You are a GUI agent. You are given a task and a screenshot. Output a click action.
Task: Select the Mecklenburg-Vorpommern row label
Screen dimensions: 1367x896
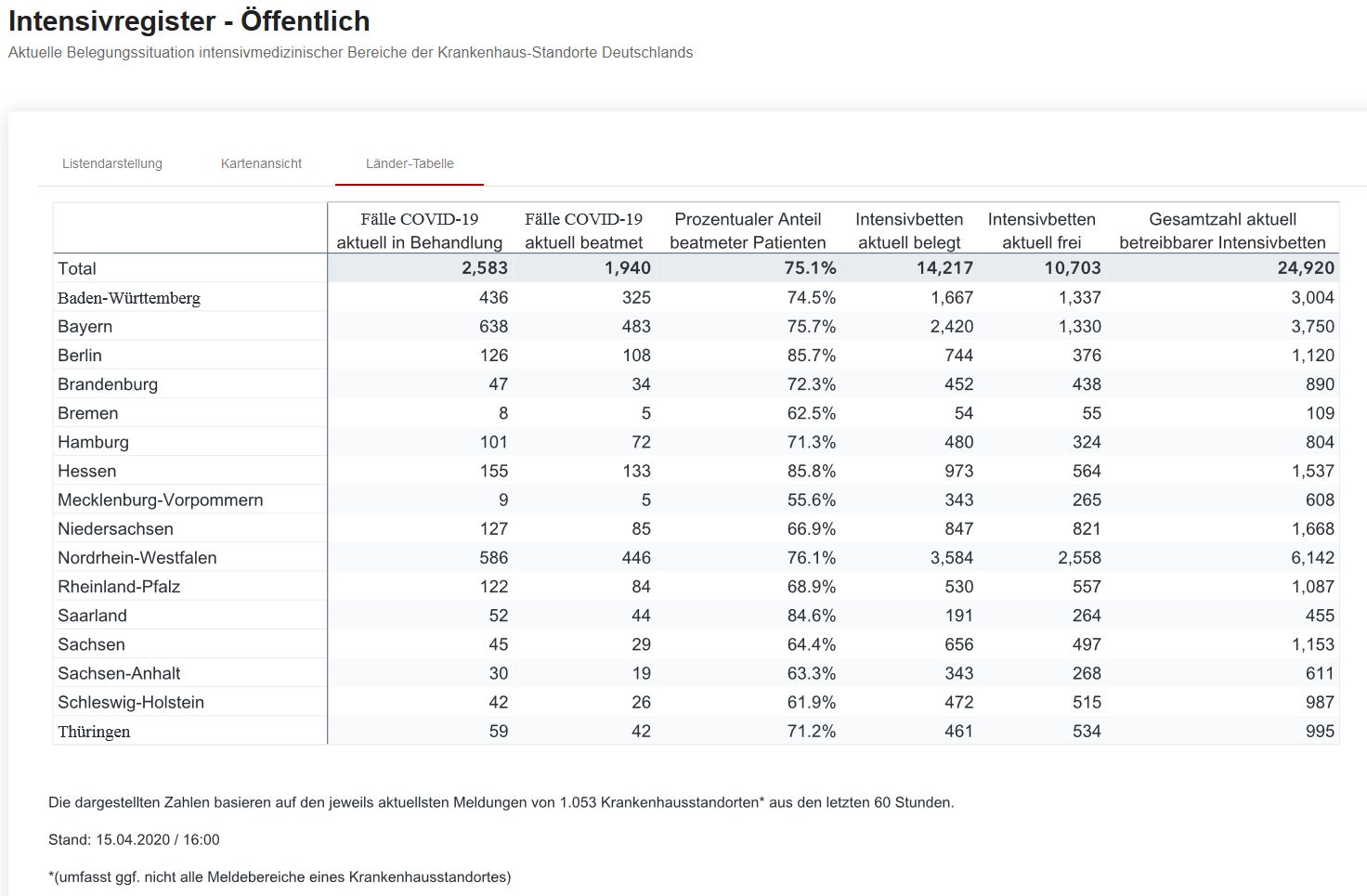click(161, 500)
